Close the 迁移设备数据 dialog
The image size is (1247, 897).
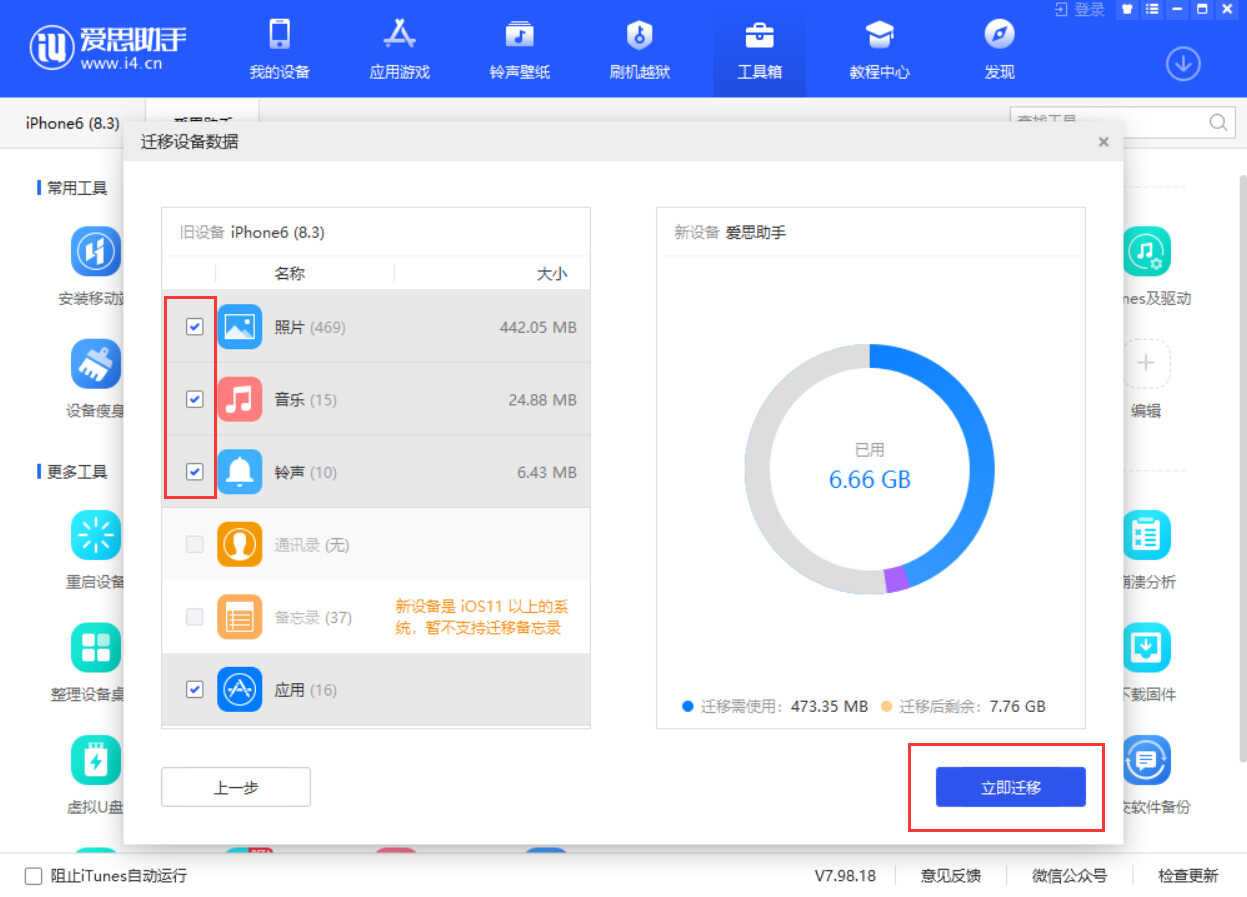1103,142
